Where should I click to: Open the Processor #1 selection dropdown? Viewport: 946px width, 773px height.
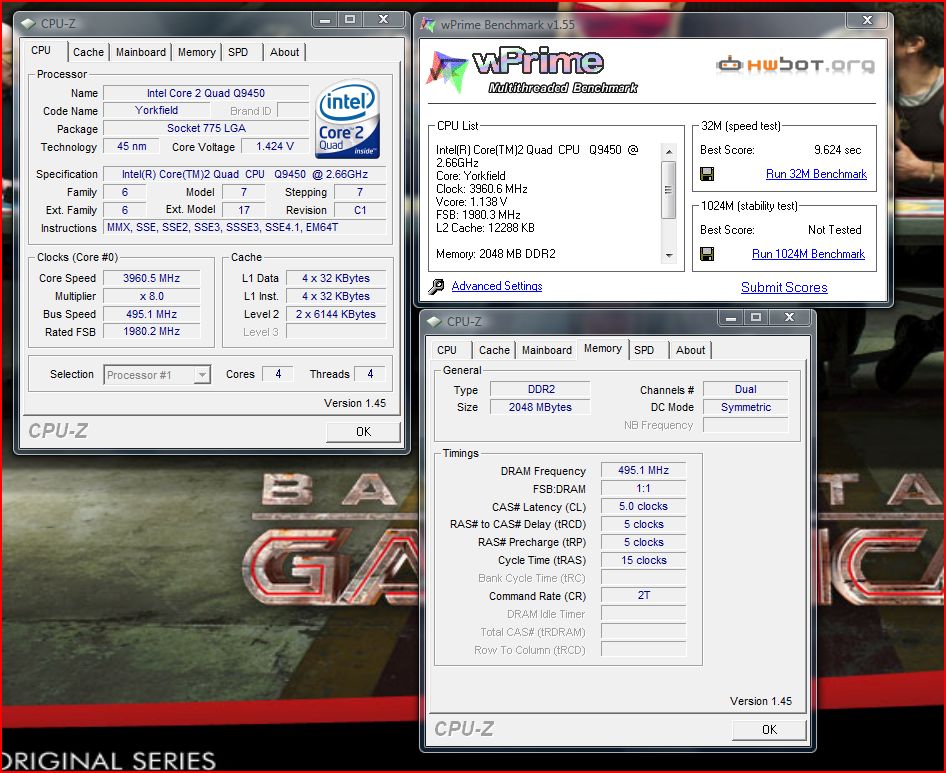[x=202, y=375]
